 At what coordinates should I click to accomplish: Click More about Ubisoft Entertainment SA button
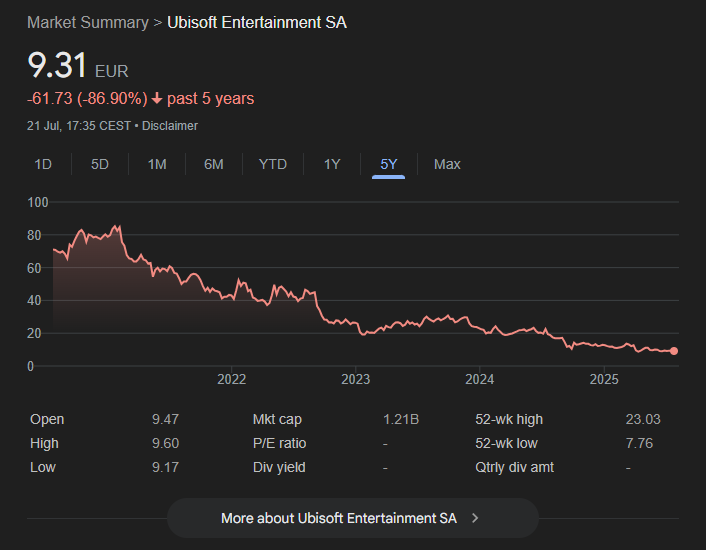point(353,518)
